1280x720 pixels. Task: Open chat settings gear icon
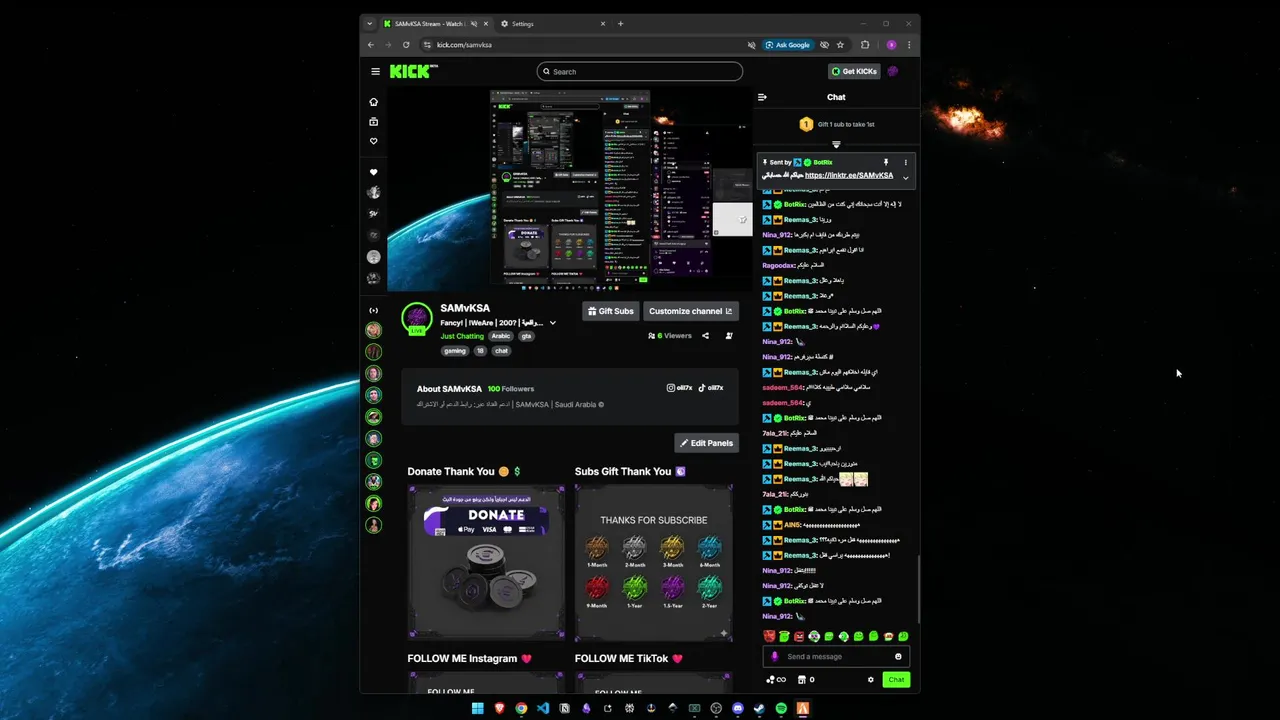tap(870, 679)
